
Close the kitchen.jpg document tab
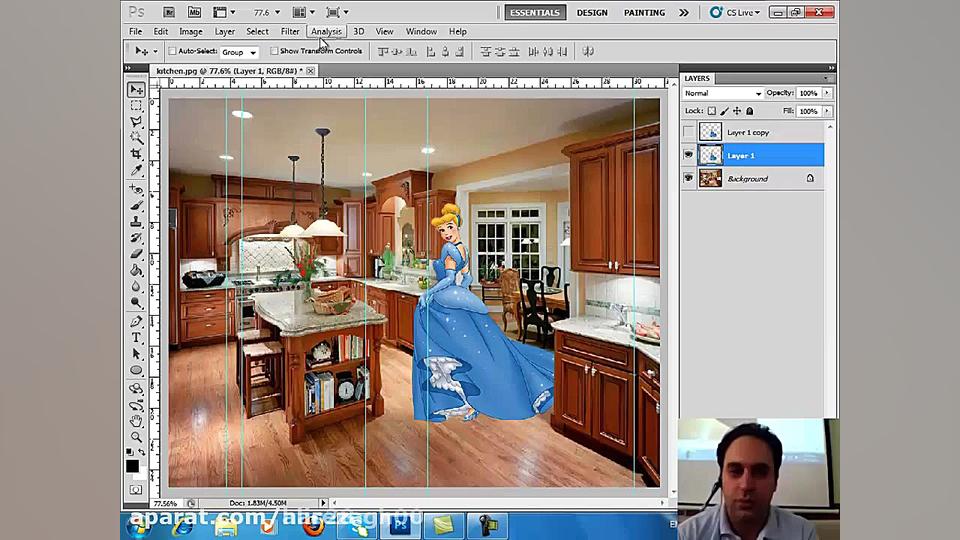[x=310, y=71]
